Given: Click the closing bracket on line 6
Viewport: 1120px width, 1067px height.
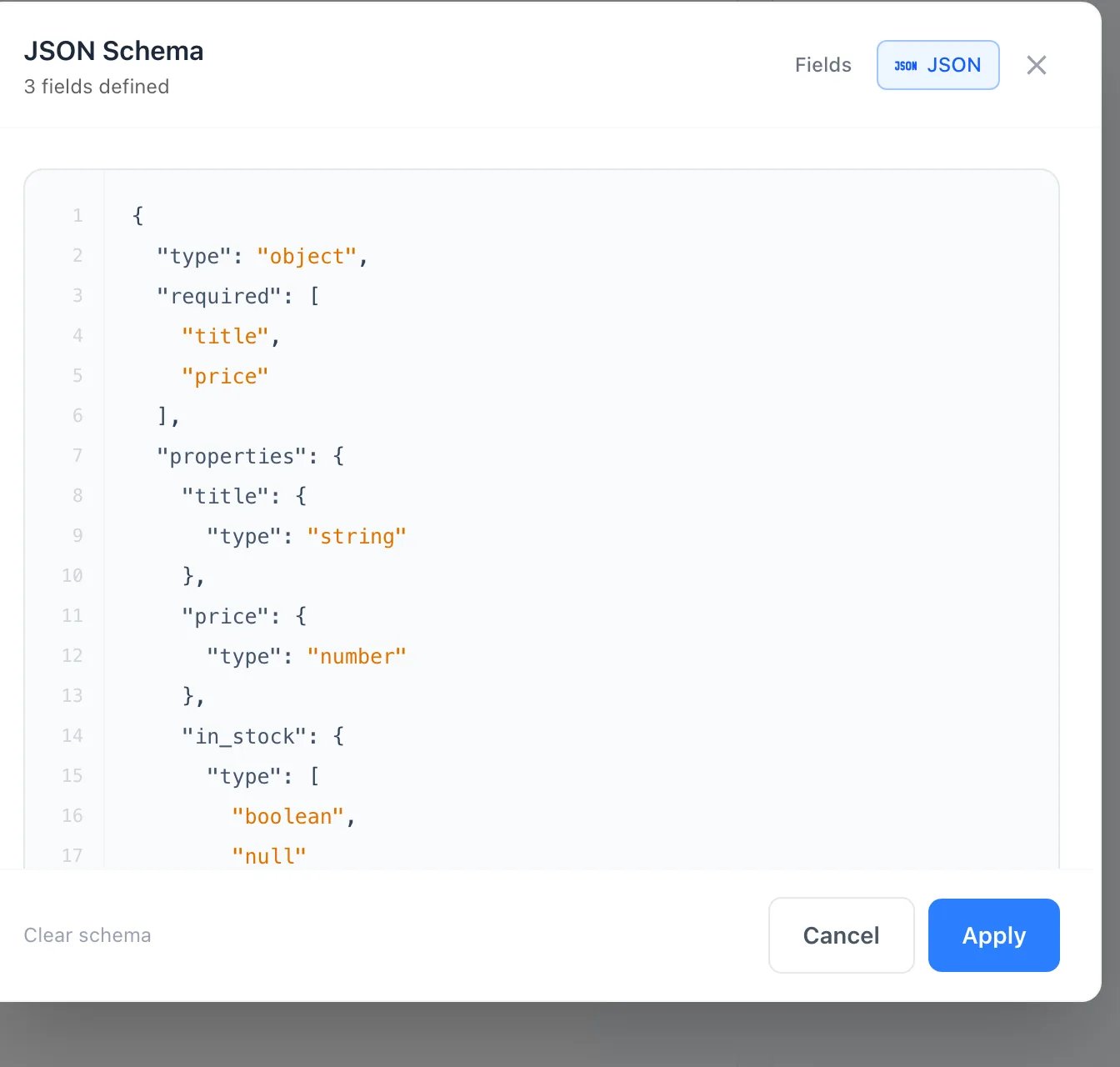Looking at the screenshot, I should tap(162, 415).
